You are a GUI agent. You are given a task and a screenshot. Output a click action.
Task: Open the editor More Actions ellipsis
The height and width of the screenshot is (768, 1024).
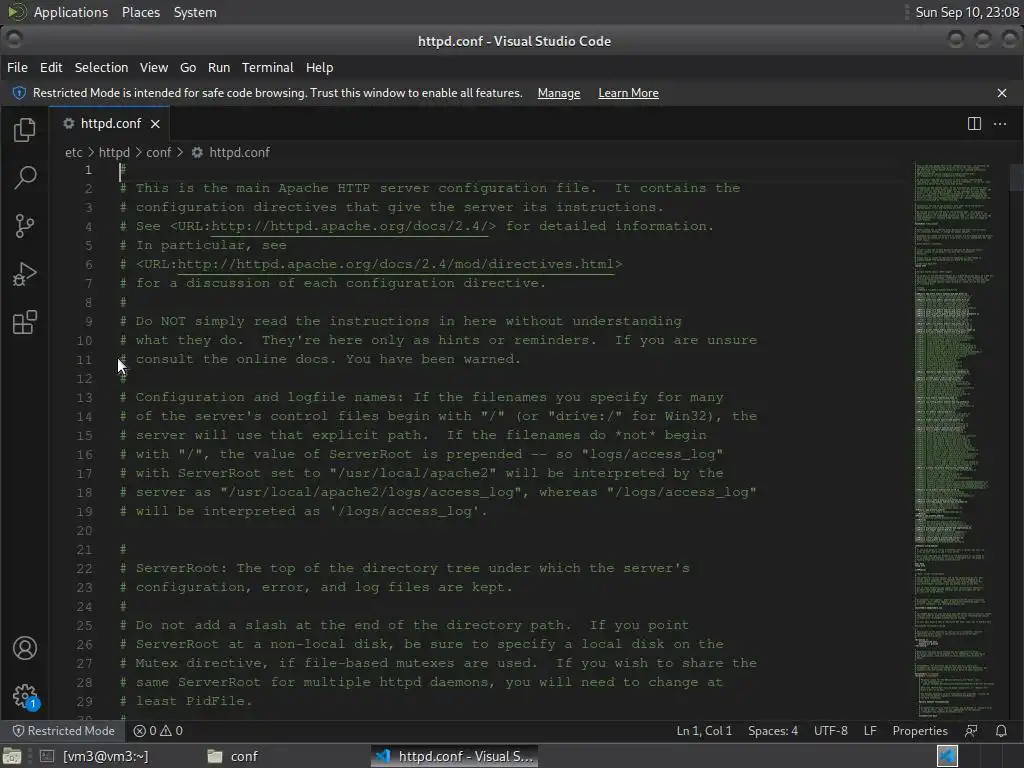(1000, 123)
